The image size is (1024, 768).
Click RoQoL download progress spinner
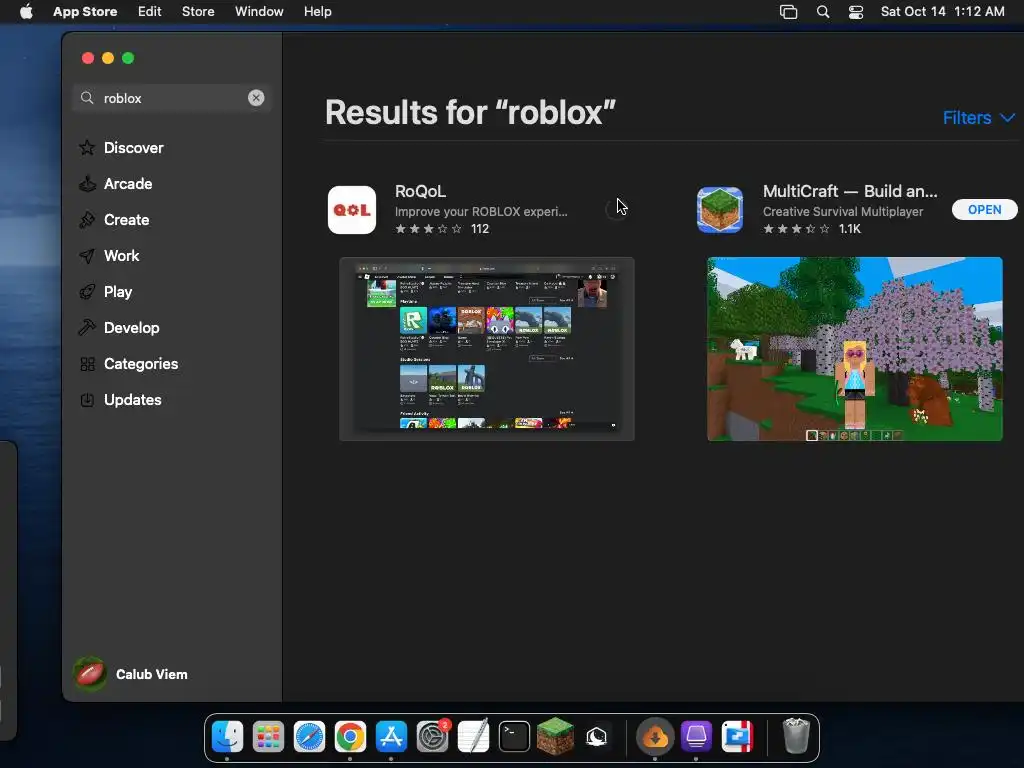[x=615, y=210]
